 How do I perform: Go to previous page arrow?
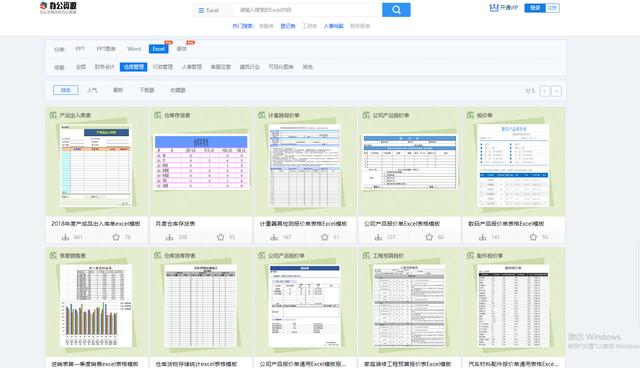(544, 91)
